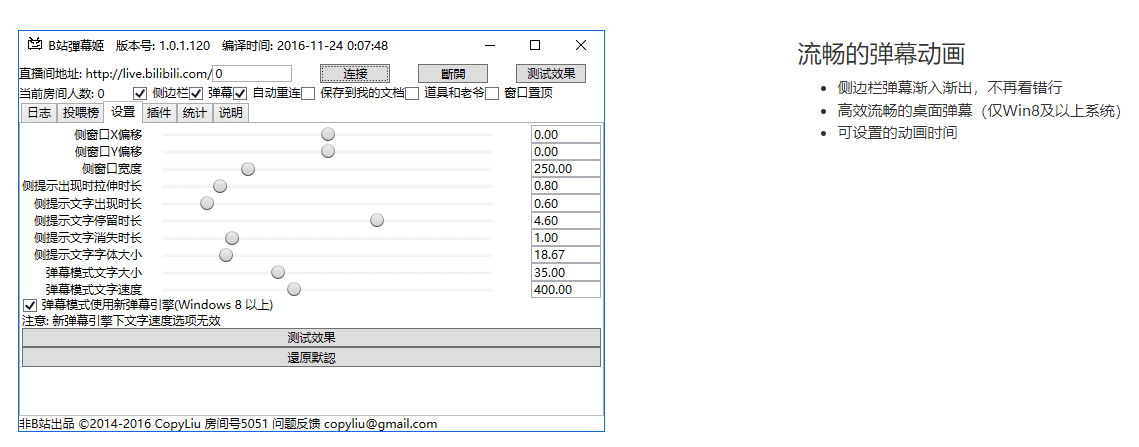The width and height of the screenshot is (1139, 447).
Task: Open the 说明 tab
Action: click(230, 113)
